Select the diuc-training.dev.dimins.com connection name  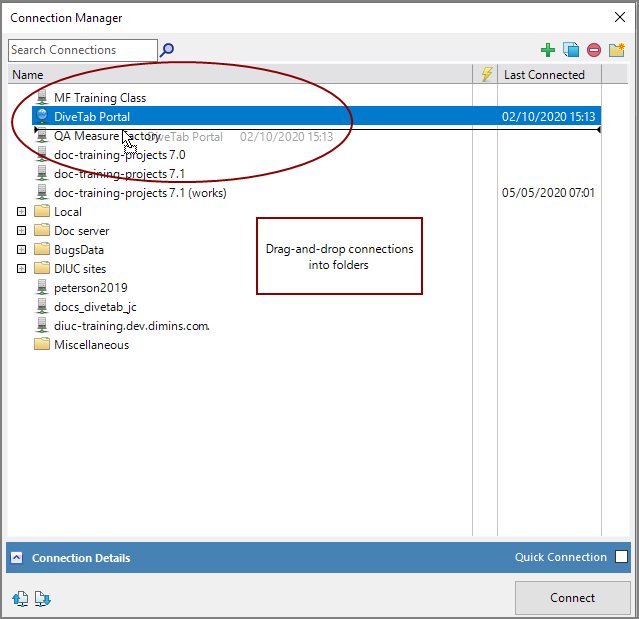132,326
